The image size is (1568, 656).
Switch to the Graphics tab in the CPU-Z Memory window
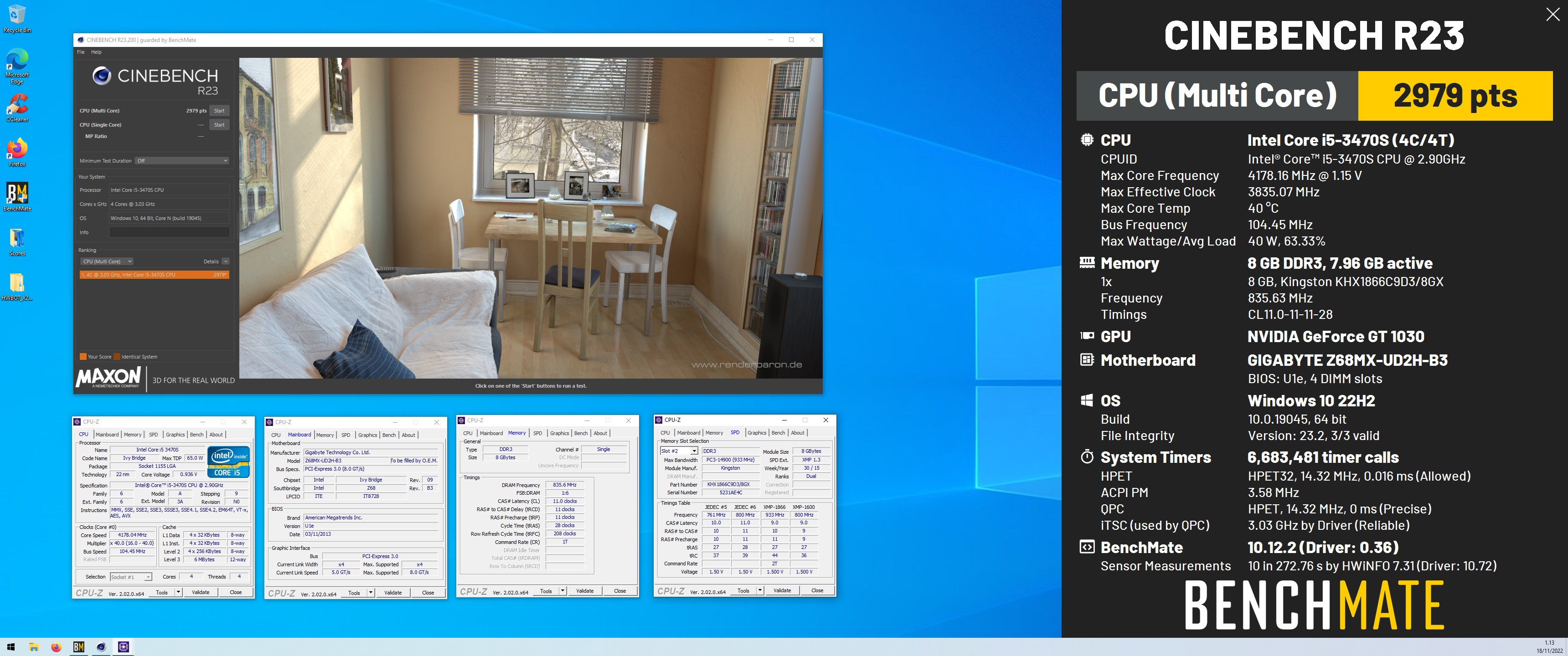pos(559,433)
